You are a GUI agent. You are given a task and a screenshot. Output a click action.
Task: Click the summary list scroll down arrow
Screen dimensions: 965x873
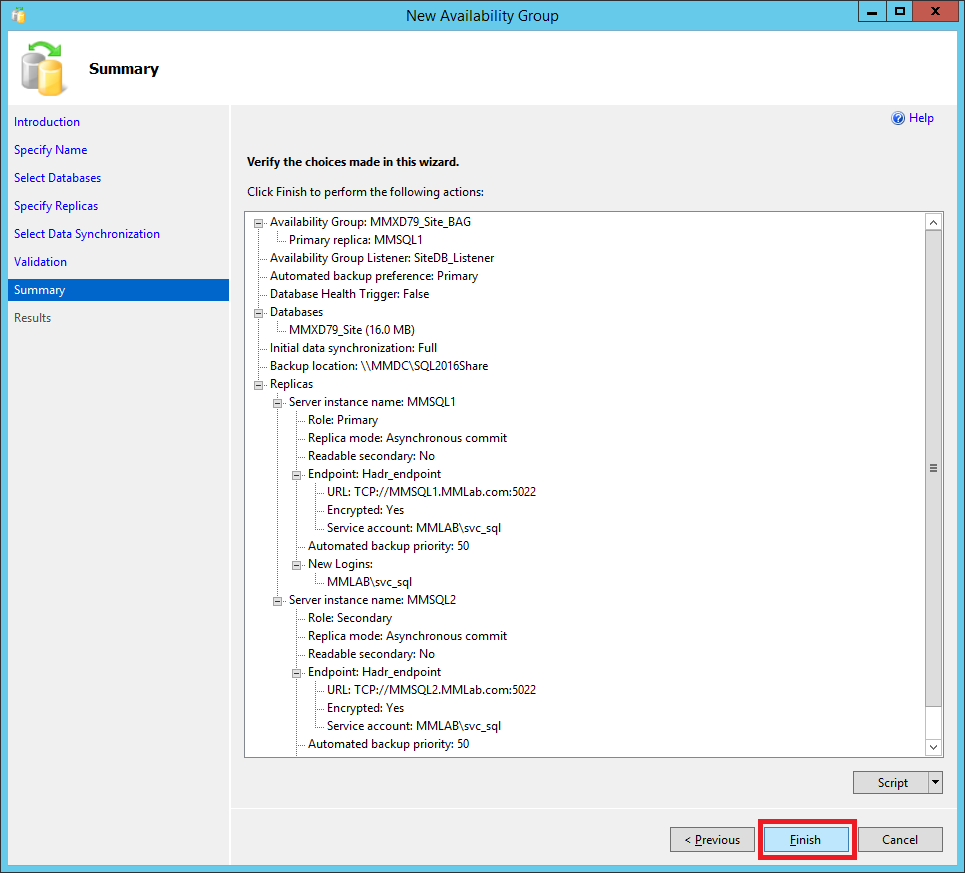[x=934, y=747]
